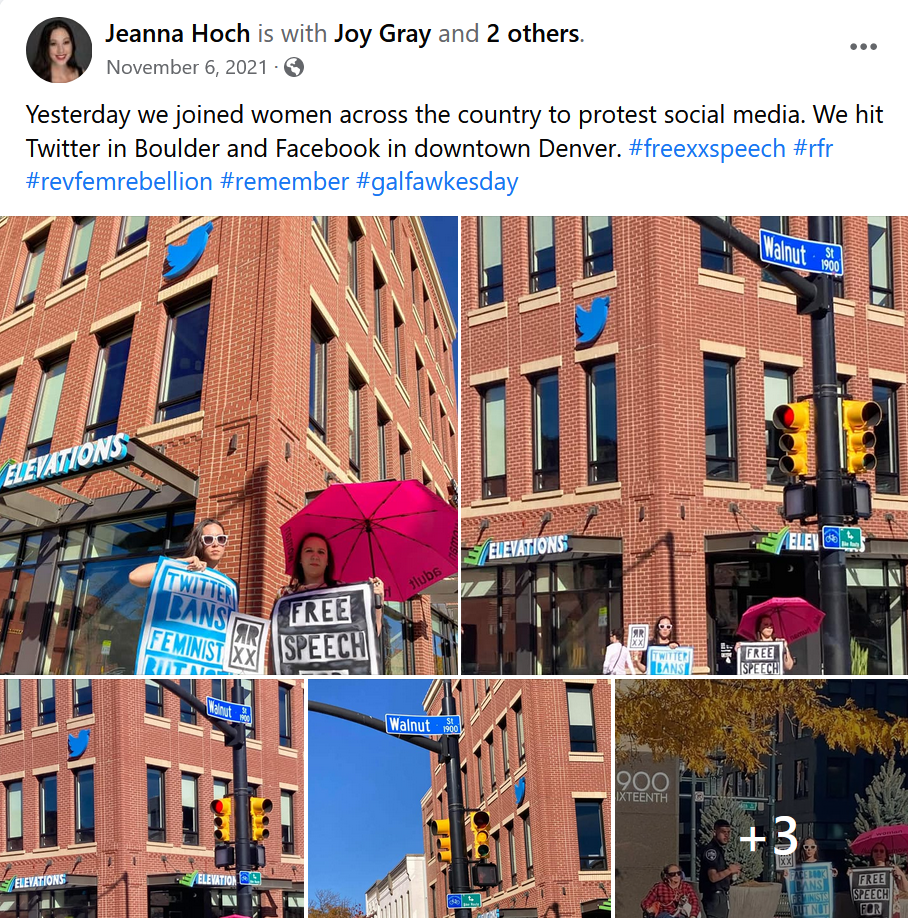Follow the #freexxspeech hashtag
Screen dimensions: 908x918
707,148
